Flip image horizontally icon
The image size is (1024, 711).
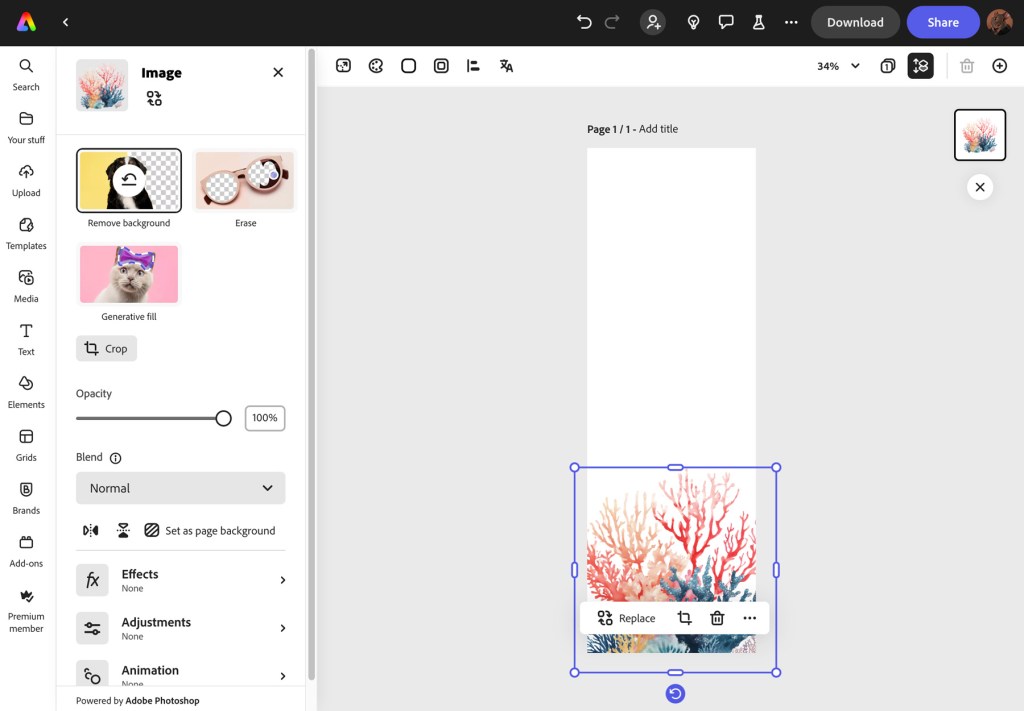[x=91, y=530]
